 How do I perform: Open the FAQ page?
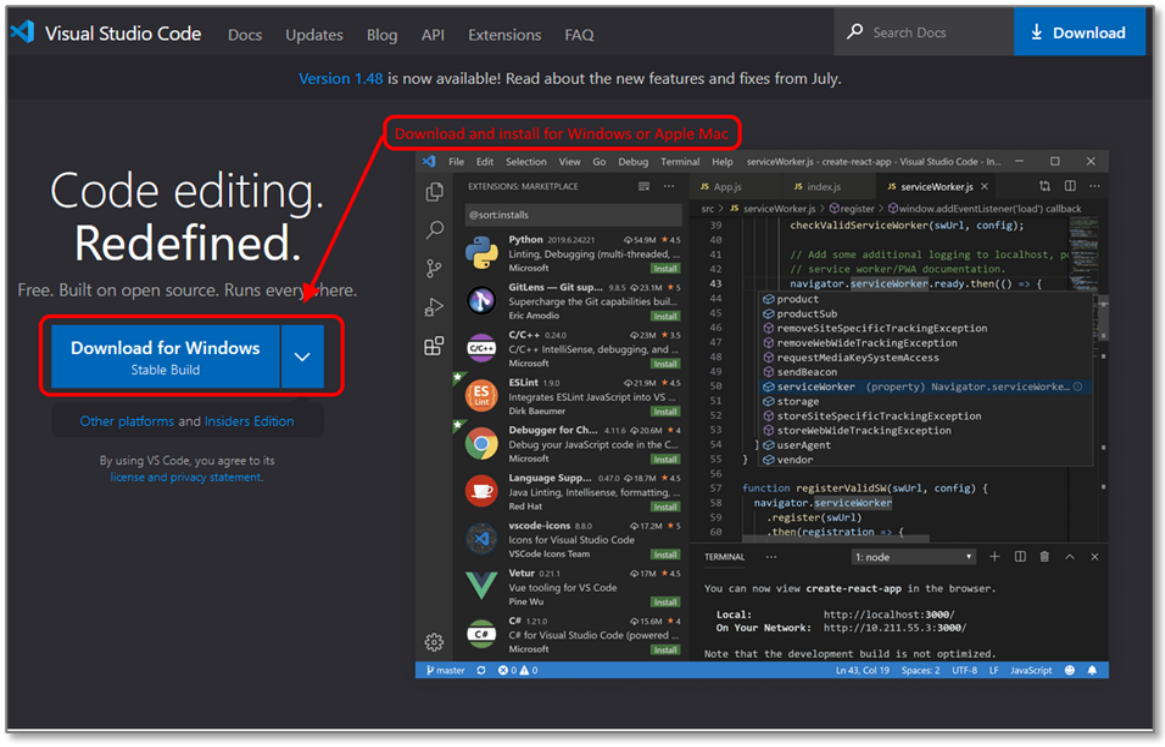(x=579, y=35)
